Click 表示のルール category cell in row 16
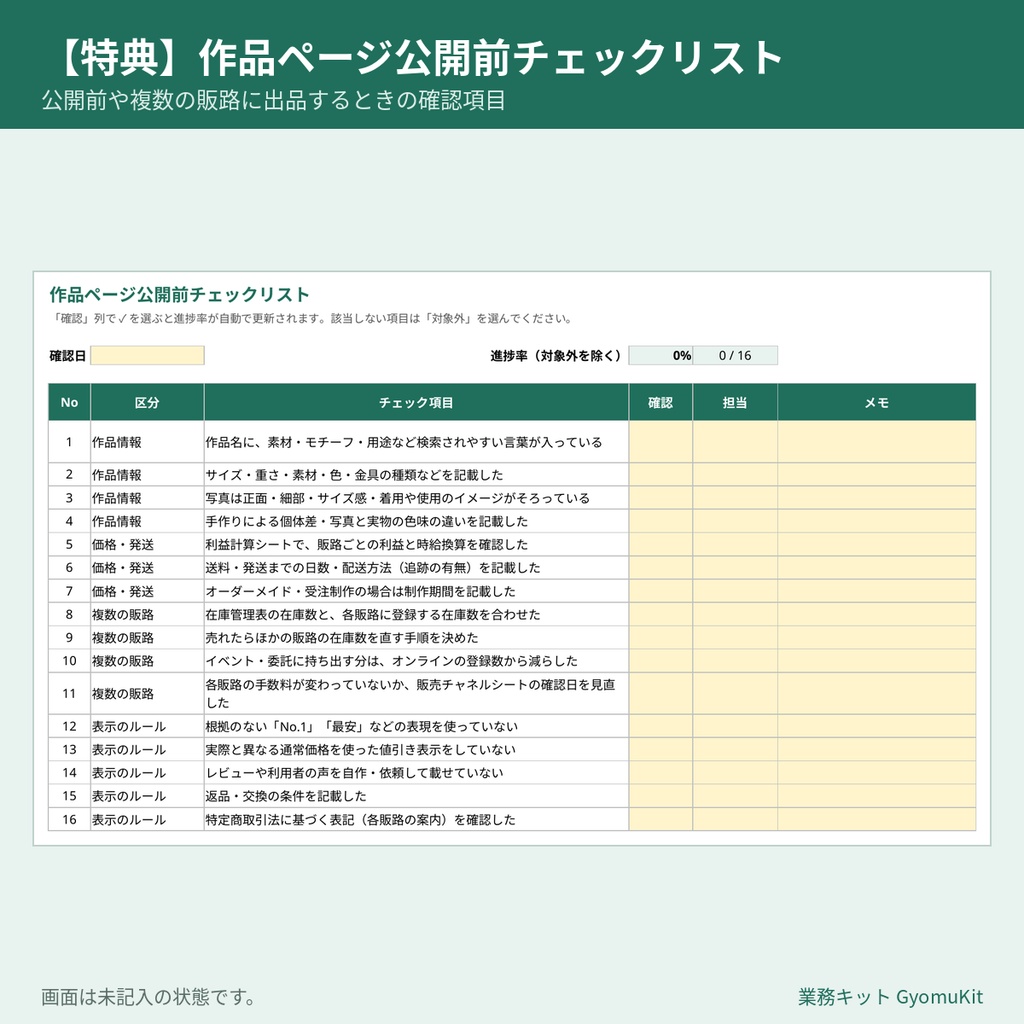 pyautogui.click(x=147, y=820)
